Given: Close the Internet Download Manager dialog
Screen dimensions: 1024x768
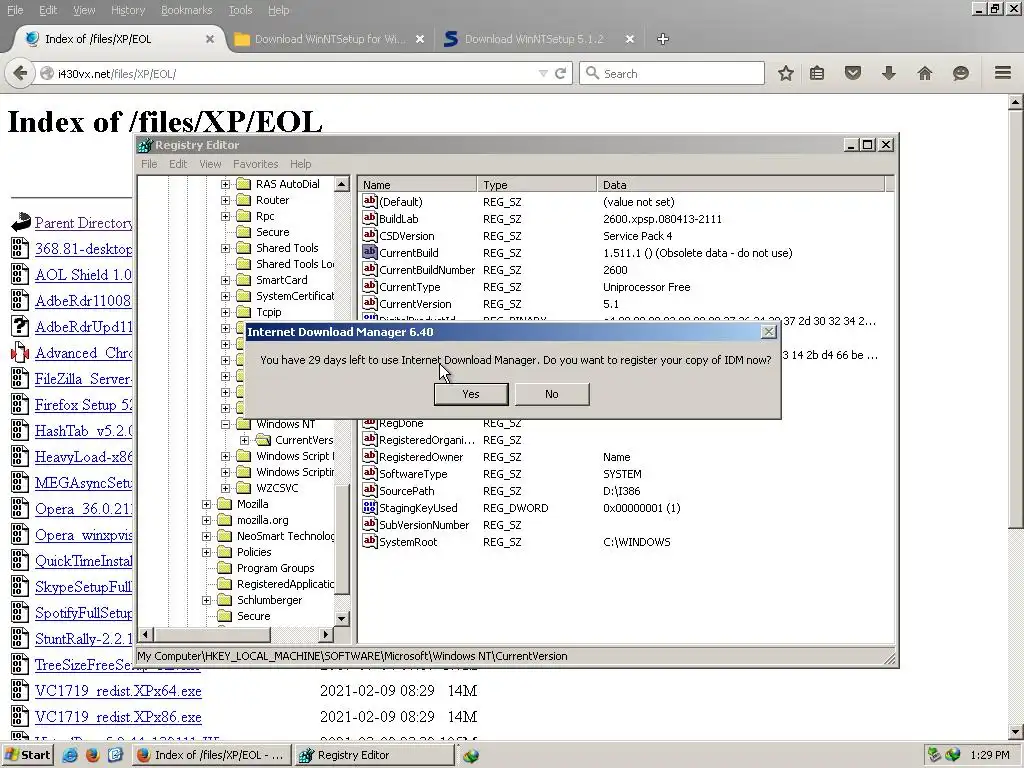Looking at the screenshot, I should click(769, 332).
